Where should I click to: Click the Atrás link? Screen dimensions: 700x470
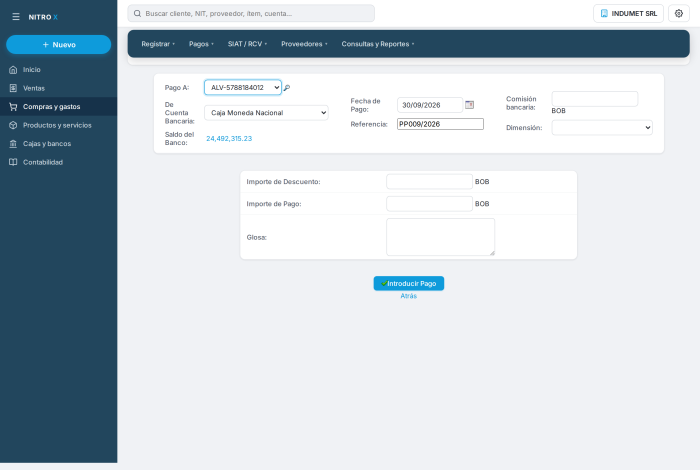[x=408, y=296]
